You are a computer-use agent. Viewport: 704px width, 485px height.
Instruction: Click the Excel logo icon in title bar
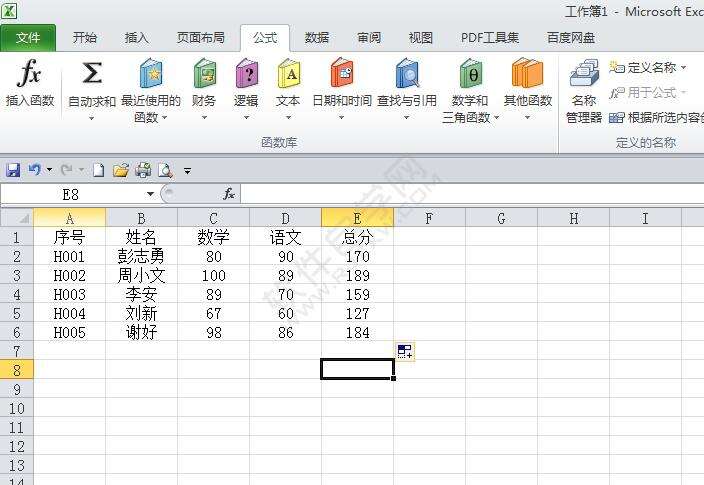(x=9, y=11)
